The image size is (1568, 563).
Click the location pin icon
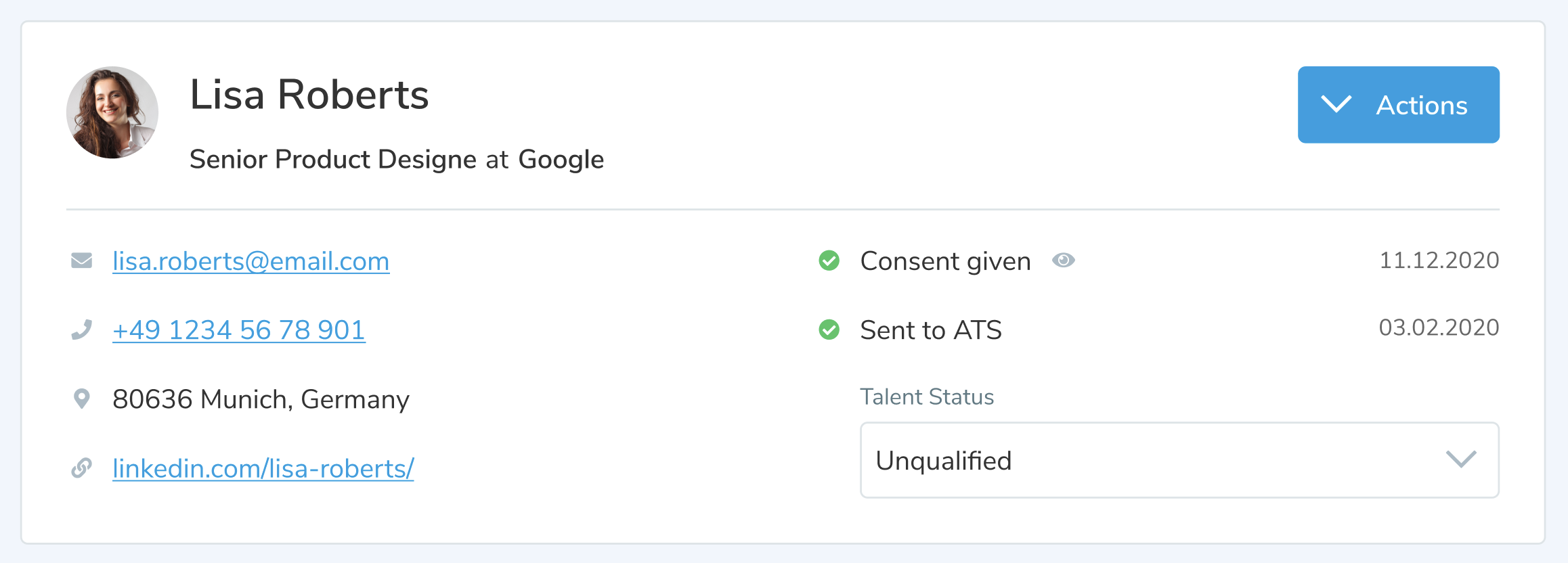(82, 399)
